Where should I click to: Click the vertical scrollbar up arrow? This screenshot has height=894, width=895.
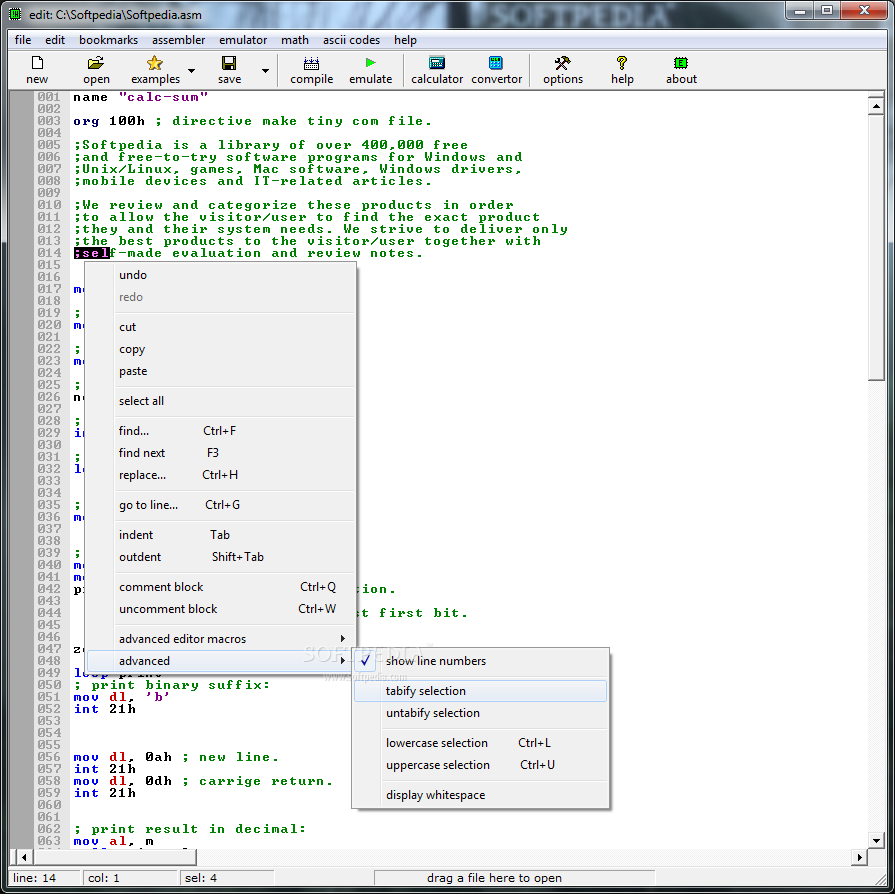(x=876, y=106)
